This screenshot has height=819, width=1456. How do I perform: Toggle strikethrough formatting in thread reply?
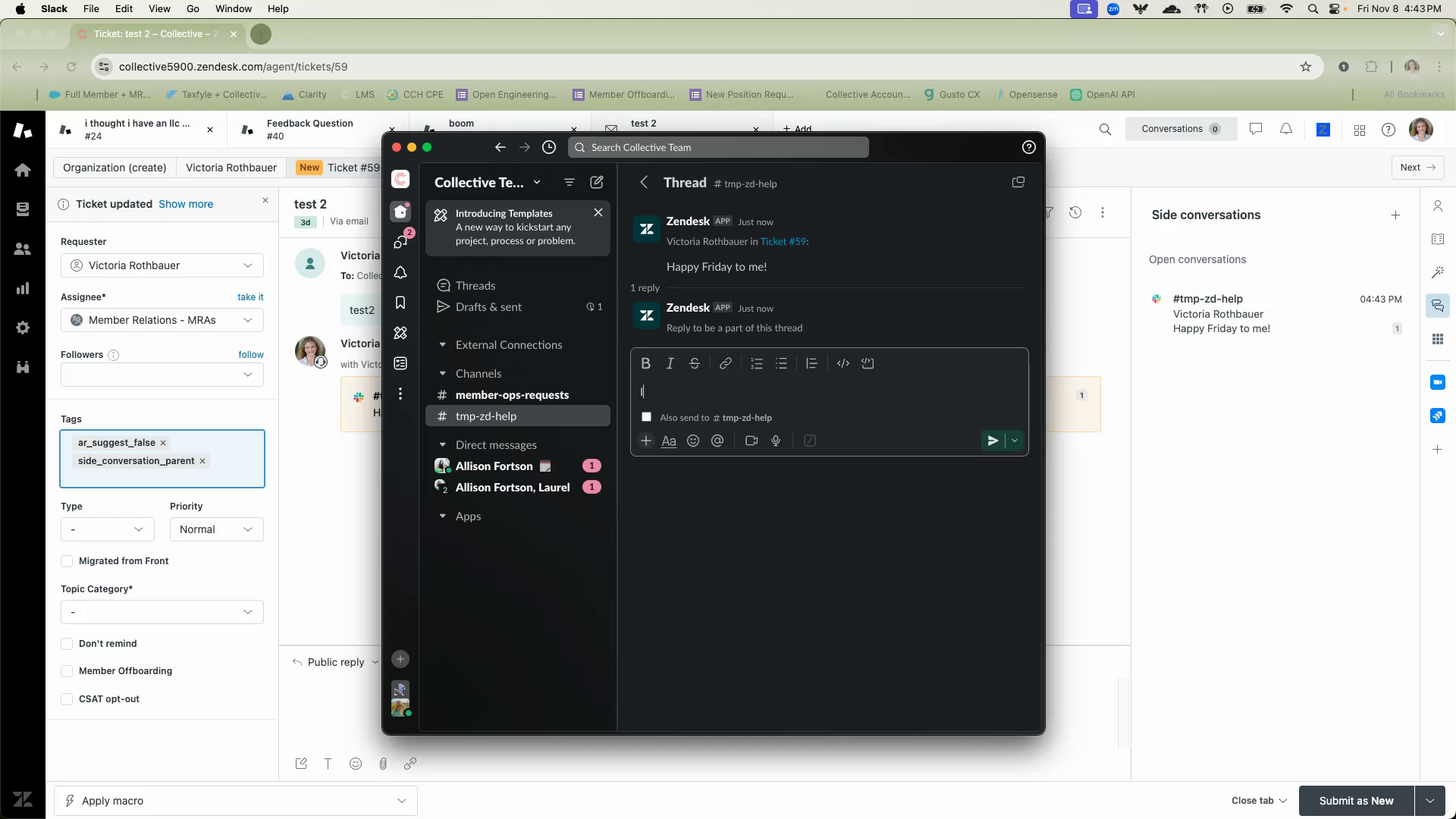pos(694,363)
